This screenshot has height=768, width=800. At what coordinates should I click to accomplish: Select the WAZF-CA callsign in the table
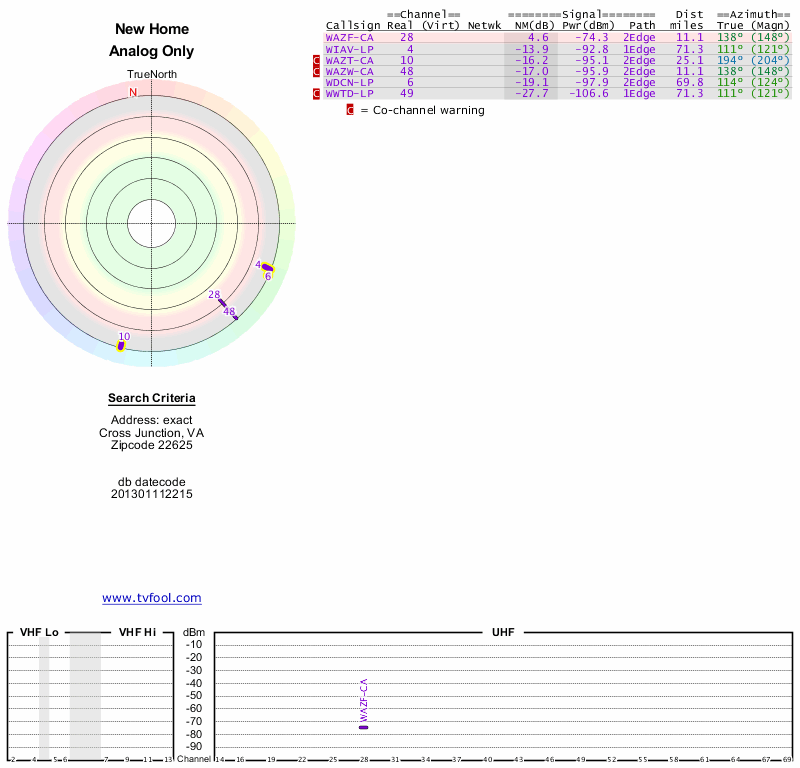[349, 37]
